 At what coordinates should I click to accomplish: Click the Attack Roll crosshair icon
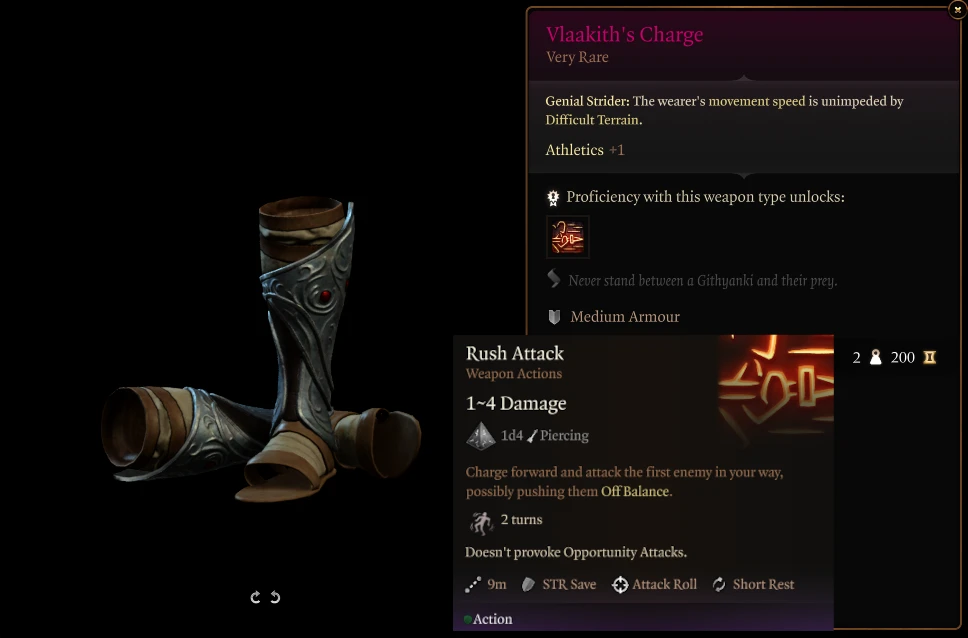tap(620, 584)
